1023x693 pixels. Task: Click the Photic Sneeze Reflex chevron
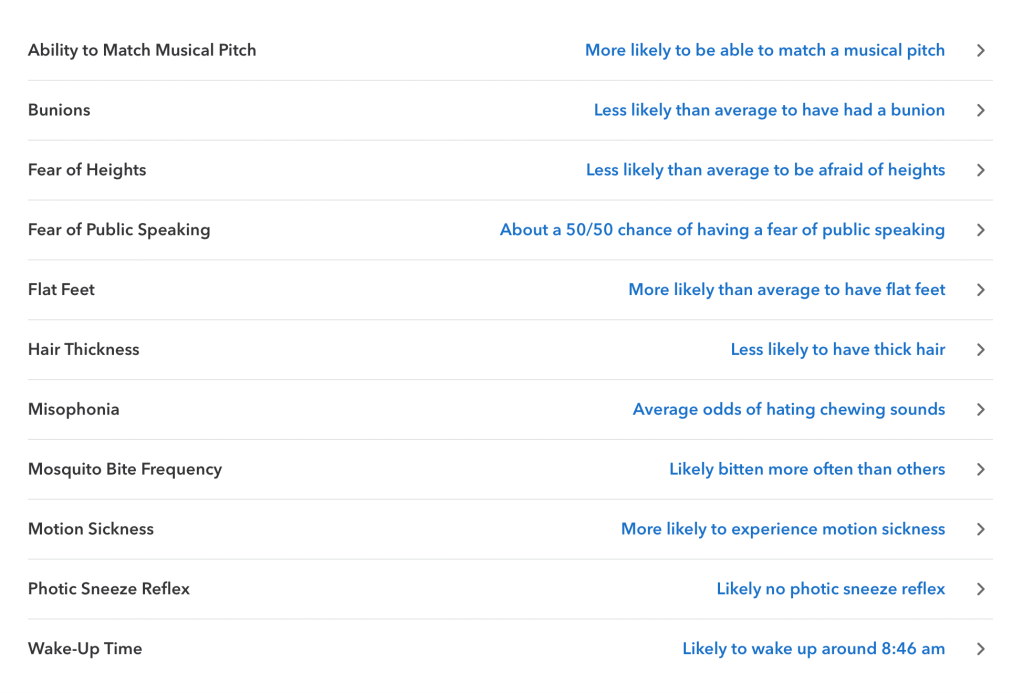(981, 589)
